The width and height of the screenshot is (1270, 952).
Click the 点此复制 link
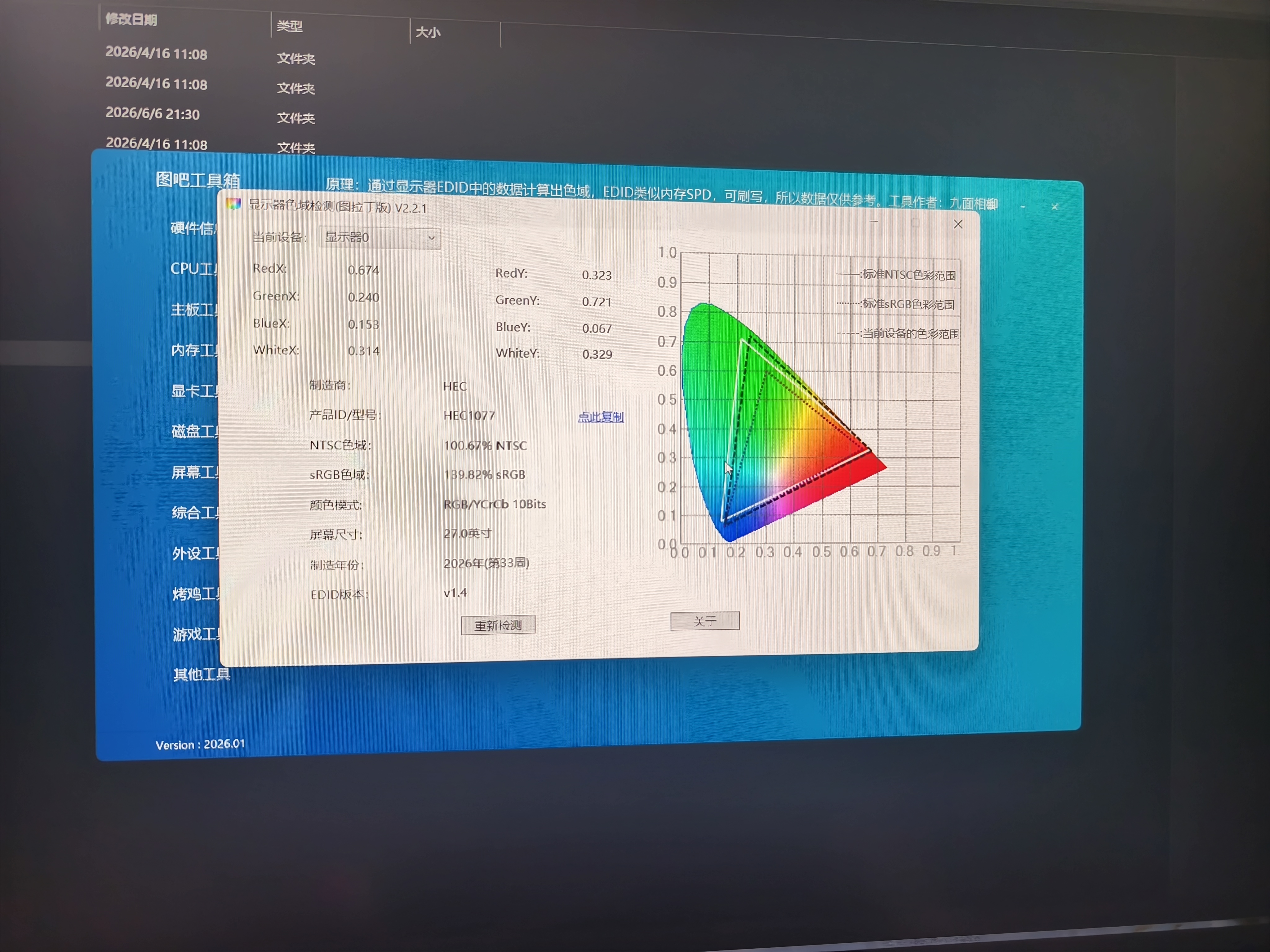pyautogui.click(x=601, y=416)
